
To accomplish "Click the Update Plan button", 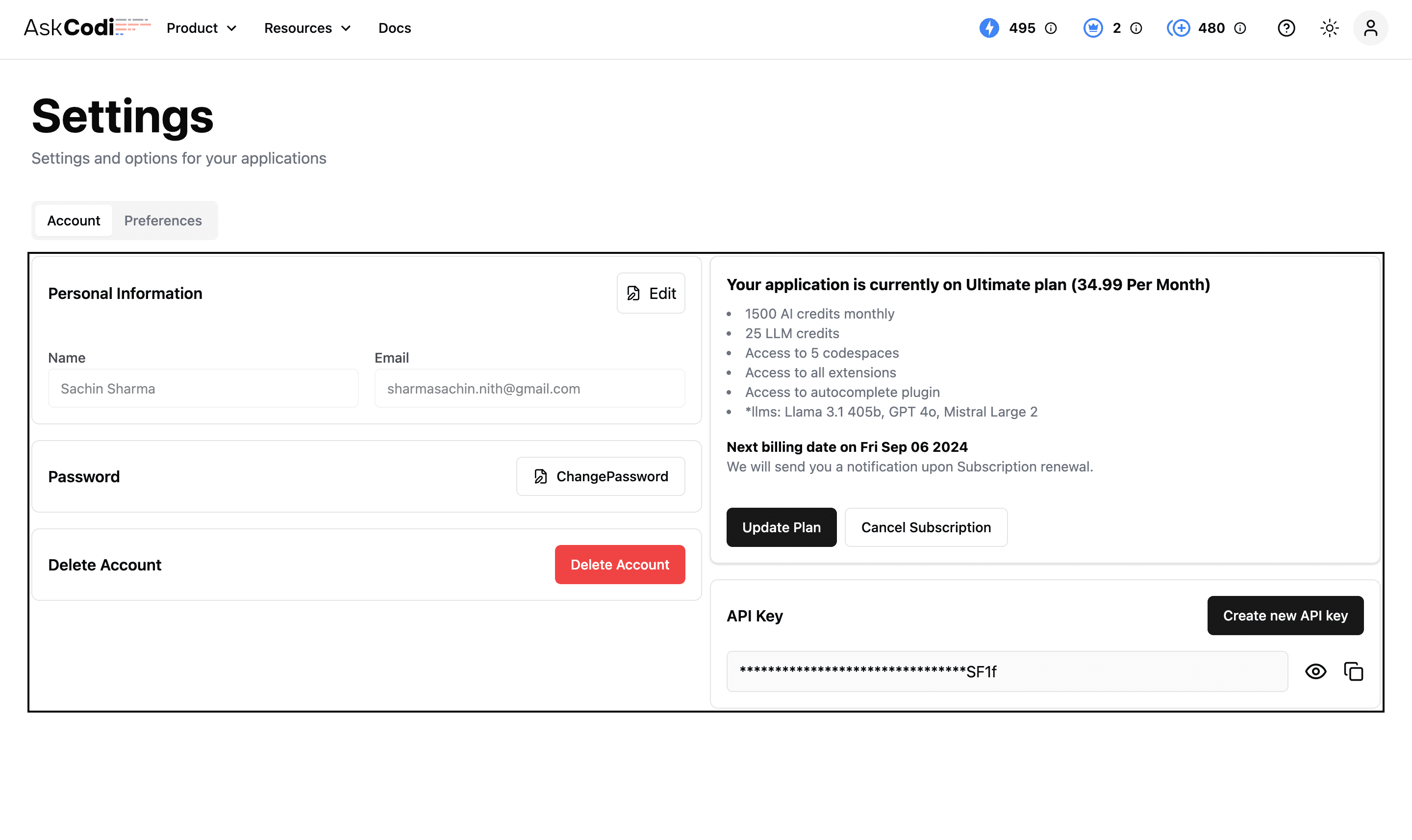I will [x=781, y=527].
